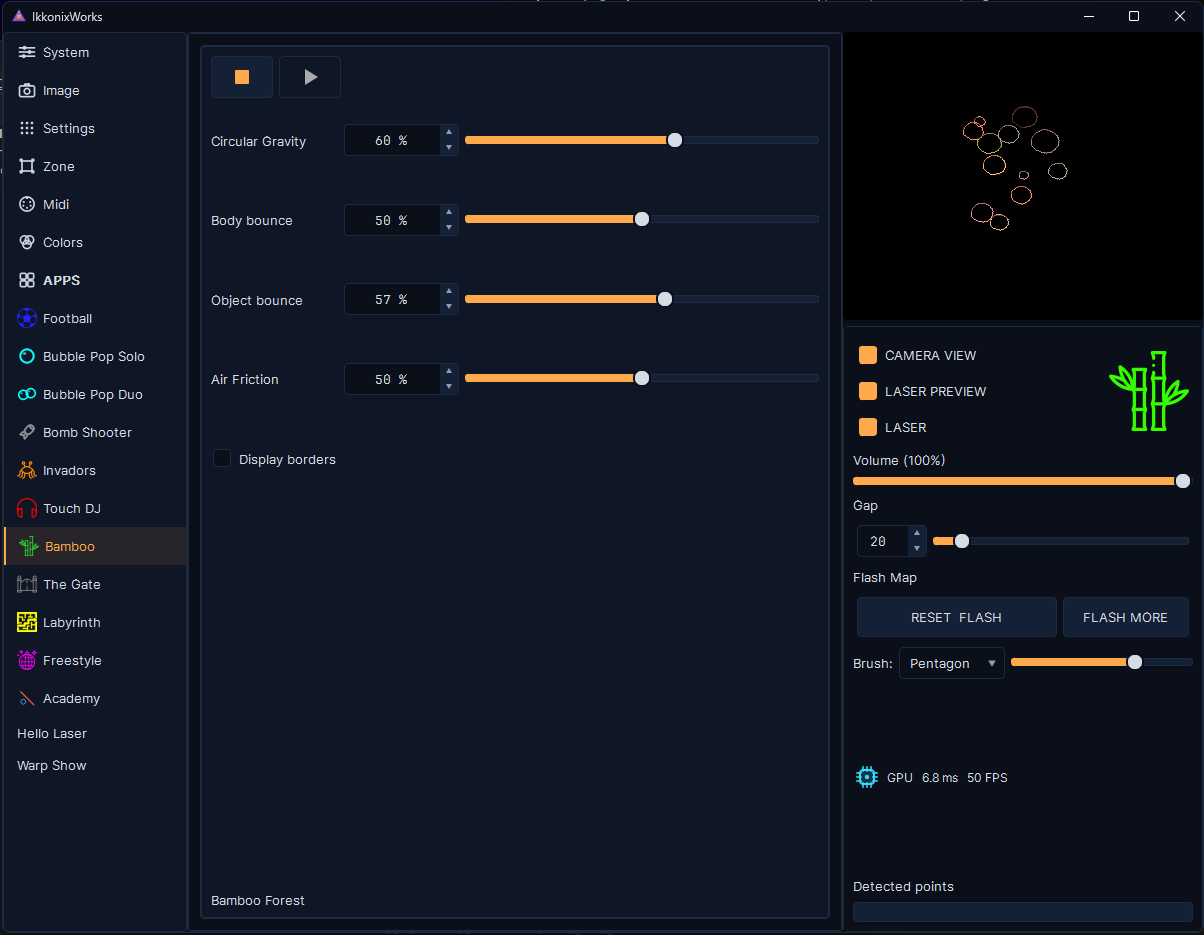Click the 50 FPS readout
Viewport: 1204px width, 935px height.
point(987,777)
